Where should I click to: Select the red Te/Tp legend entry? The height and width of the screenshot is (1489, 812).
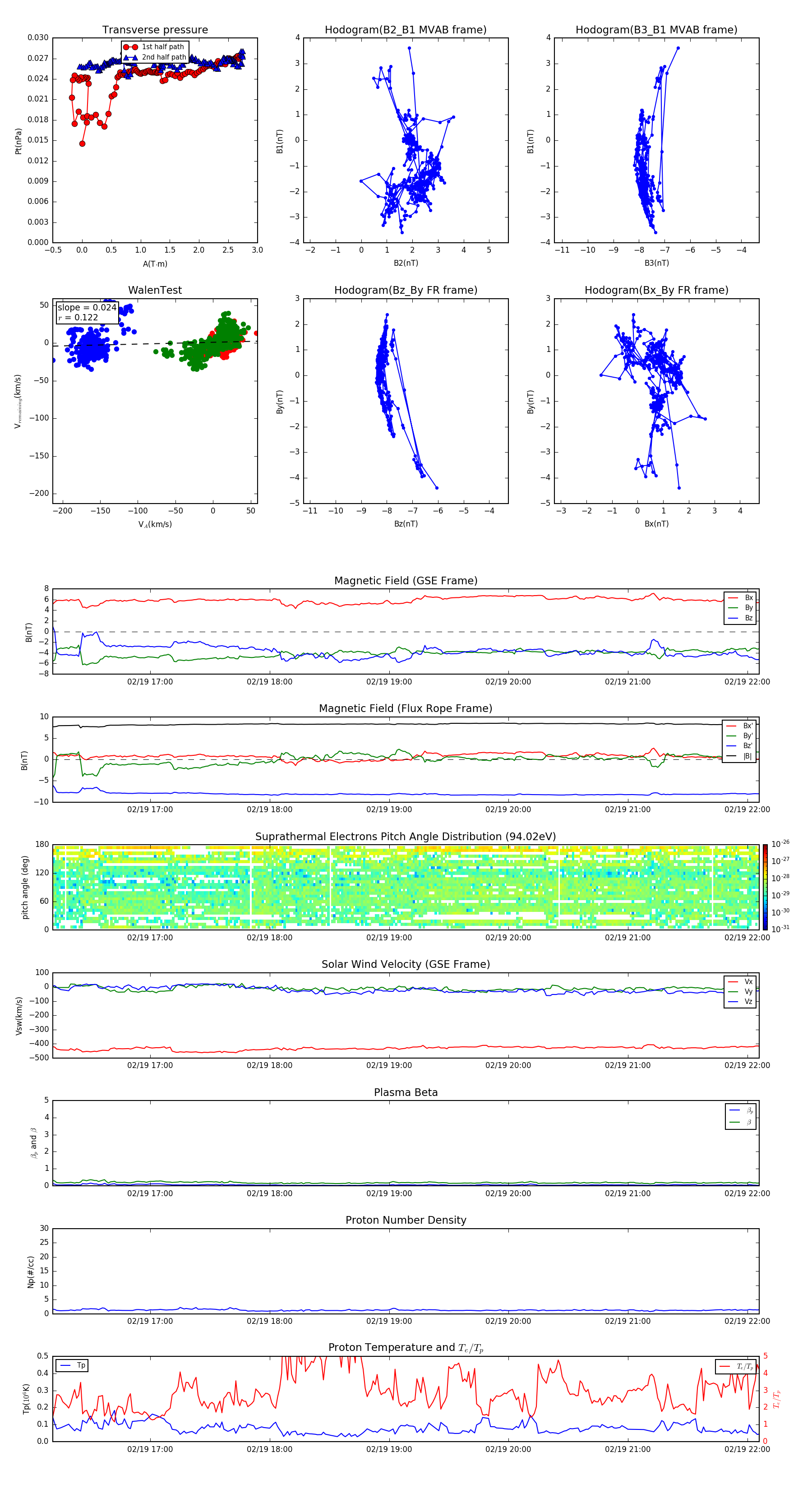coord(736,1366)
